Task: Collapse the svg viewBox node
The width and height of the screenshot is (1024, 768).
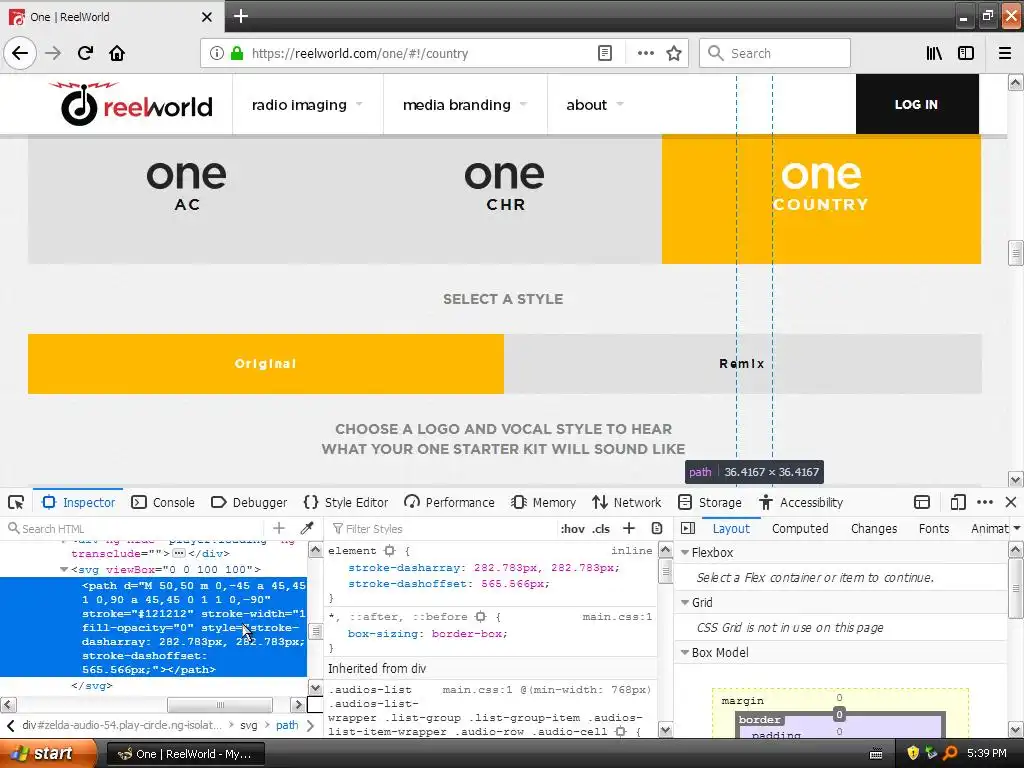Action: click(64, 569)
